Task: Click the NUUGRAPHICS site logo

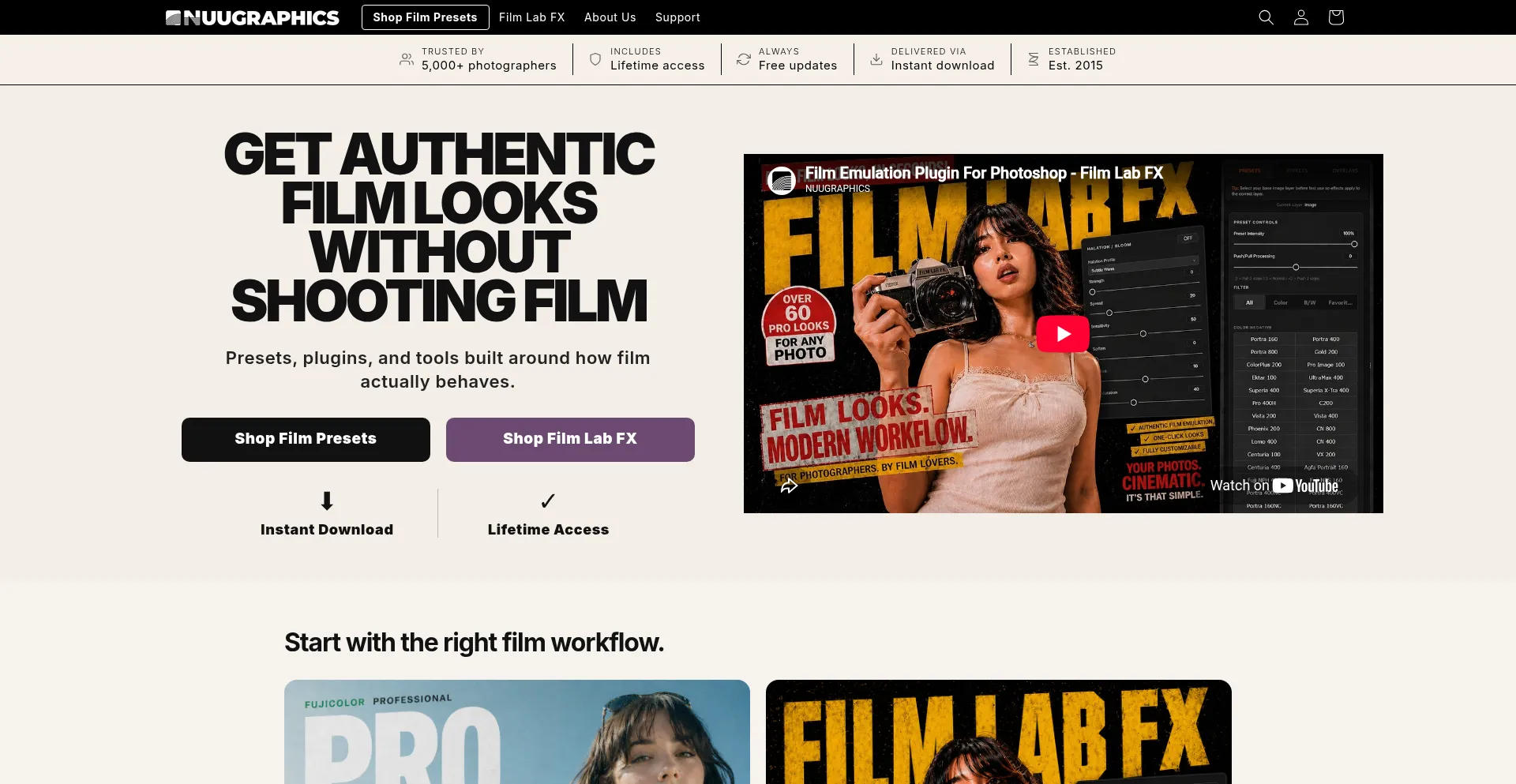Action: (x=253, y=17)
